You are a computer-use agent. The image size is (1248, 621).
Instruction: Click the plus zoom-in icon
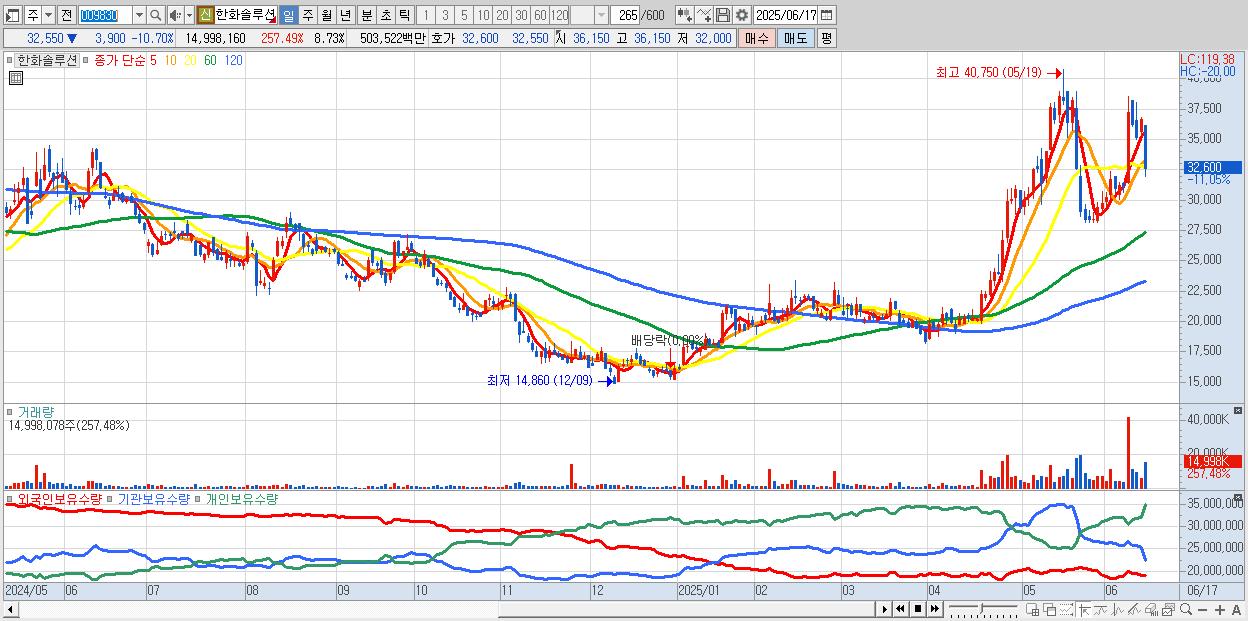click(x=1220, y=609)
